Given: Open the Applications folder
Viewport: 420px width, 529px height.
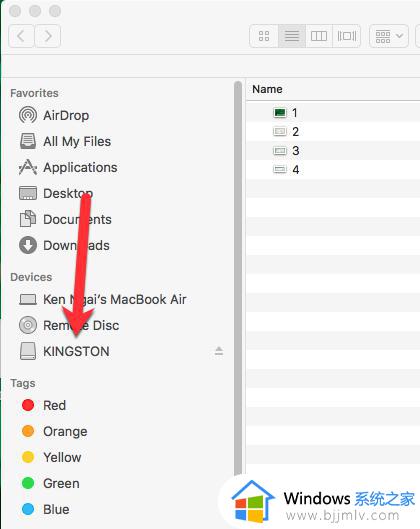Looking at the screenshot, I should 68,167.
